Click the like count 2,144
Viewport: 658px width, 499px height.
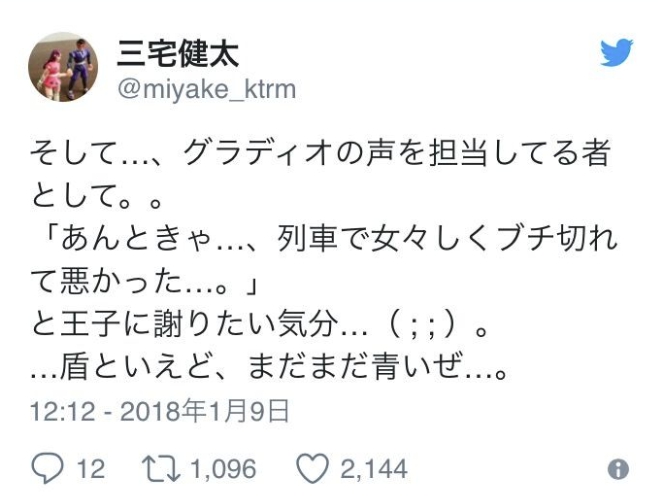click(372, 468)
